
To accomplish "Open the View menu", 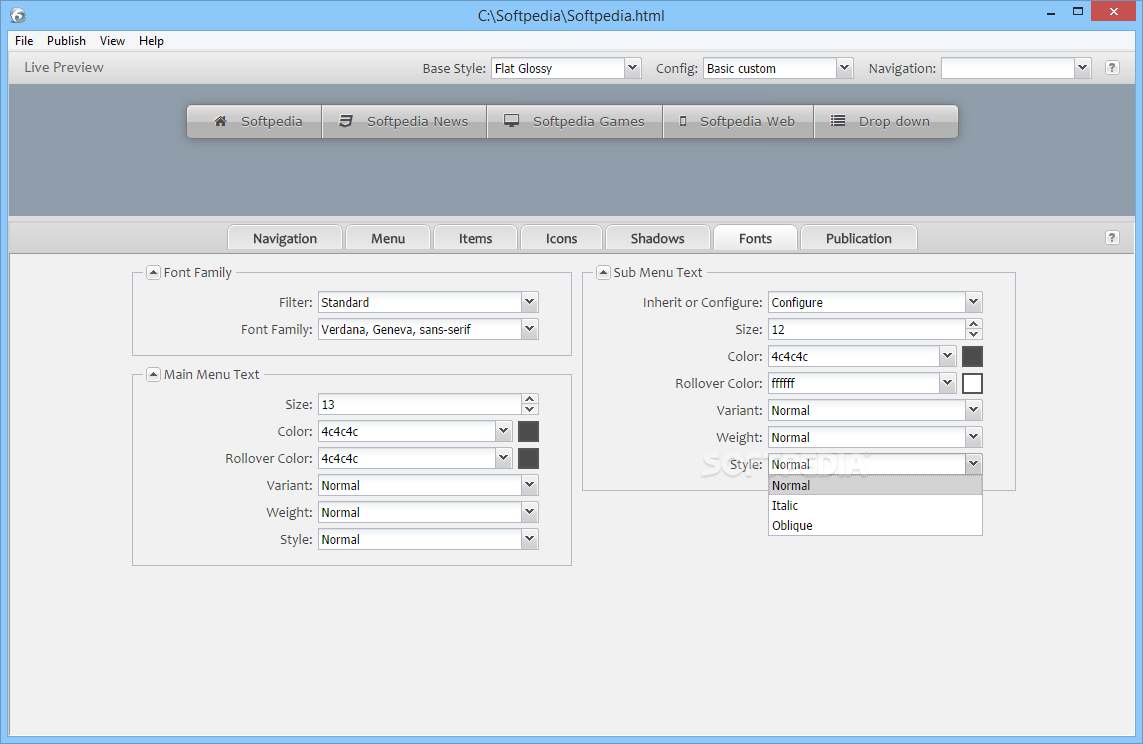I will (112, 41).
